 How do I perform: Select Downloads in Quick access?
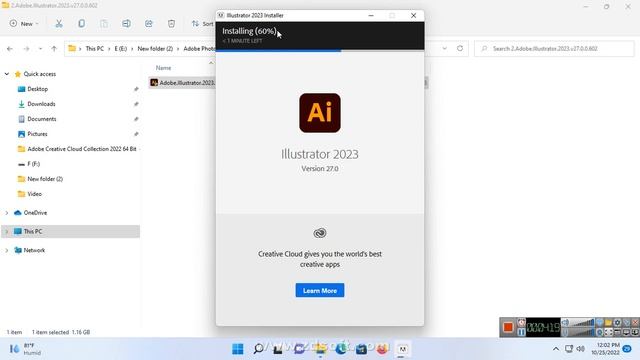coord(41,104)
